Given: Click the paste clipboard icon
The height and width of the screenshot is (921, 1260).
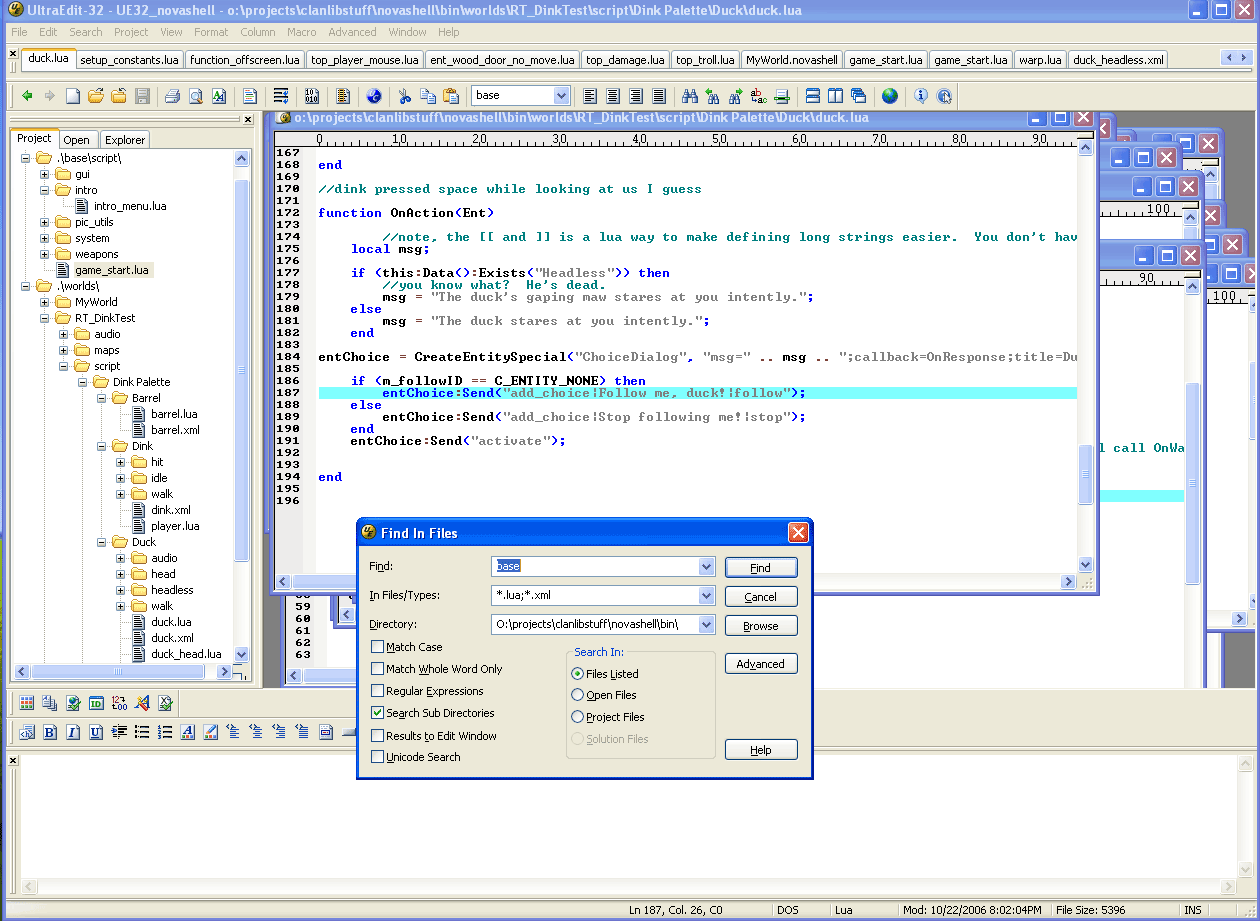Looking at the screenshot, I should [x=450, y=96].
